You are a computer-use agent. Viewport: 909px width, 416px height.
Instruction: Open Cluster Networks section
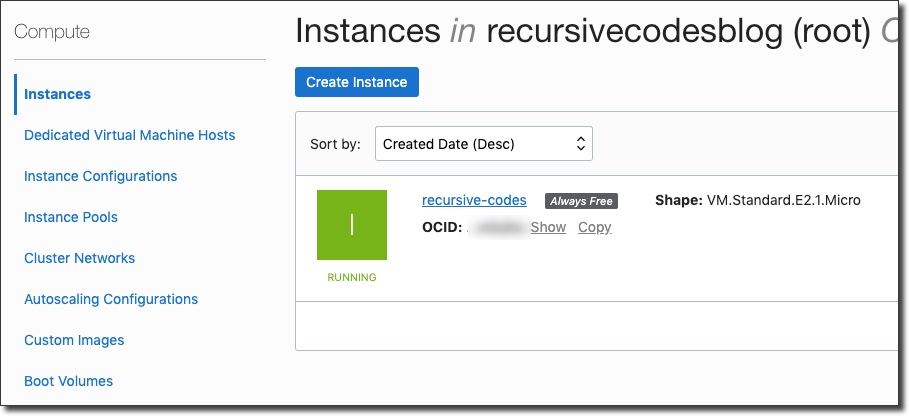(79, 258)
